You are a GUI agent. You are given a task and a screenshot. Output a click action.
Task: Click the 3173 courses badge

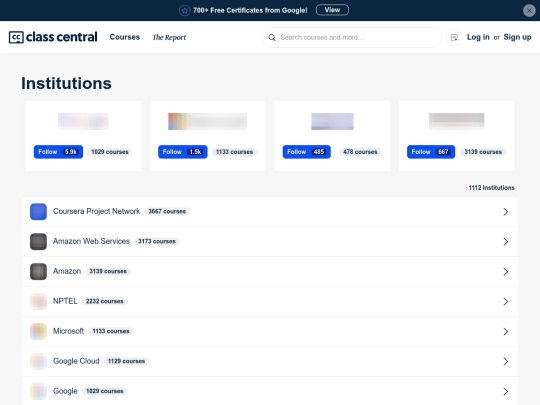[157, 241]
